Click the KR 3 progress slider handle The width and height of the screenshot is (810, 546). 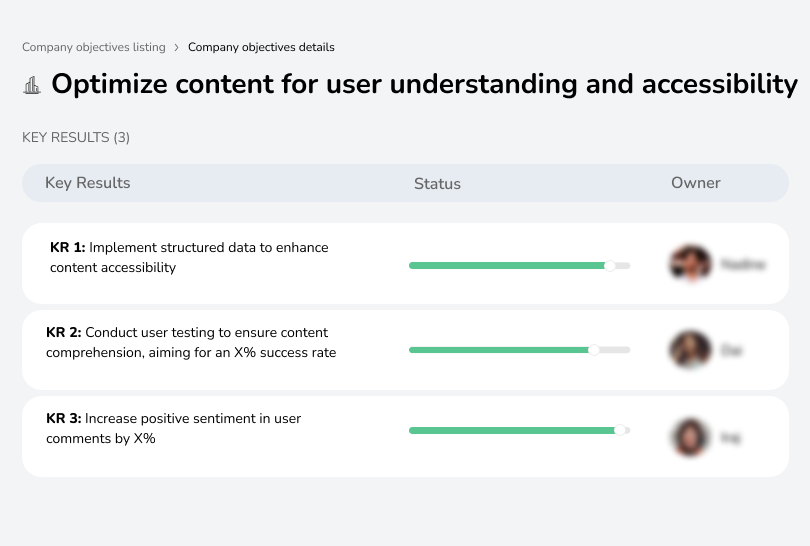(x=619, y=430)
